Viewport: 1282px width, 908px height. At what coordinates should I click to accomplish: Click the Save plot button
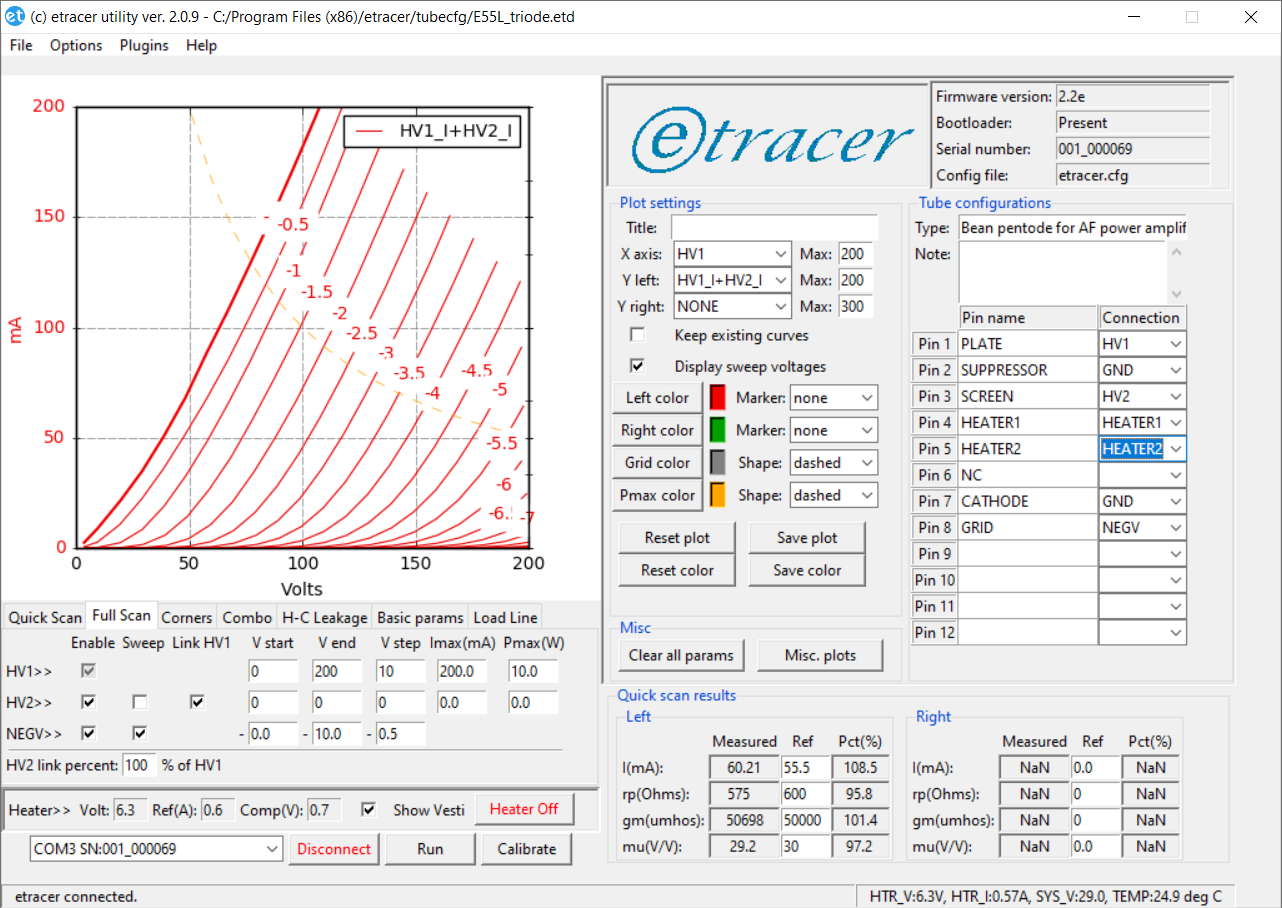click(x=807, y=537)
